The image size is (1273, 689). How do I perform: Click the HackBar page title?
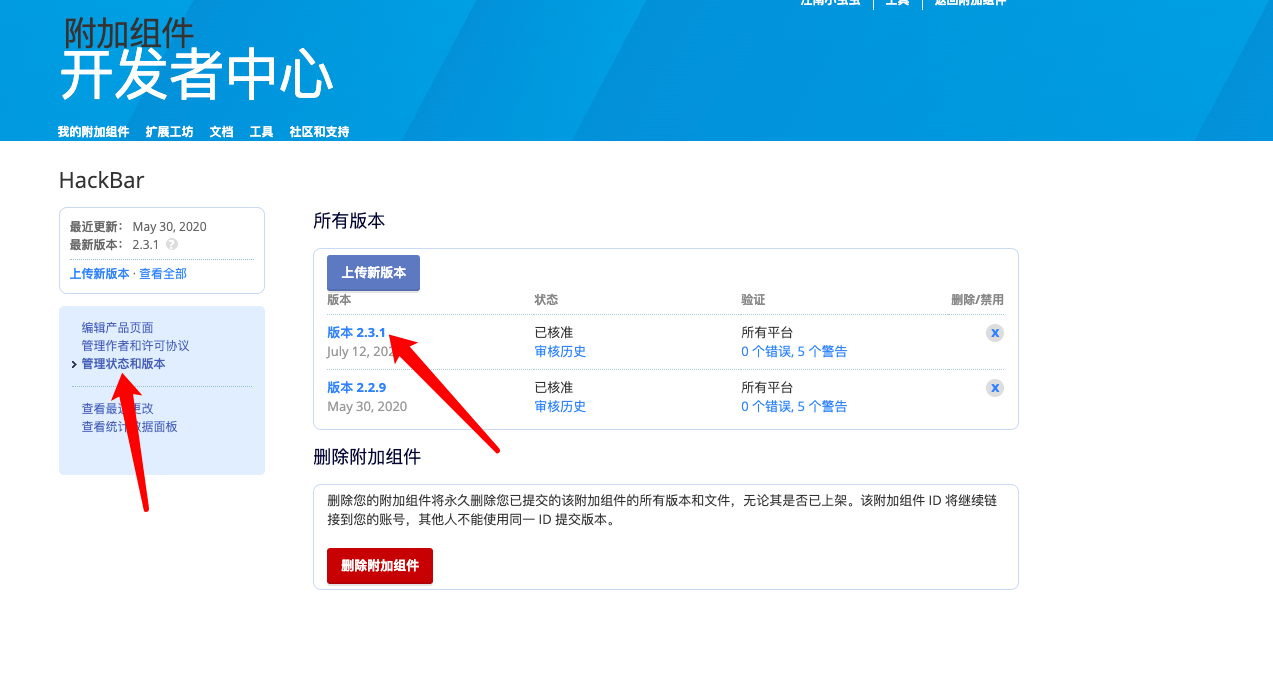tap(102, 180)
